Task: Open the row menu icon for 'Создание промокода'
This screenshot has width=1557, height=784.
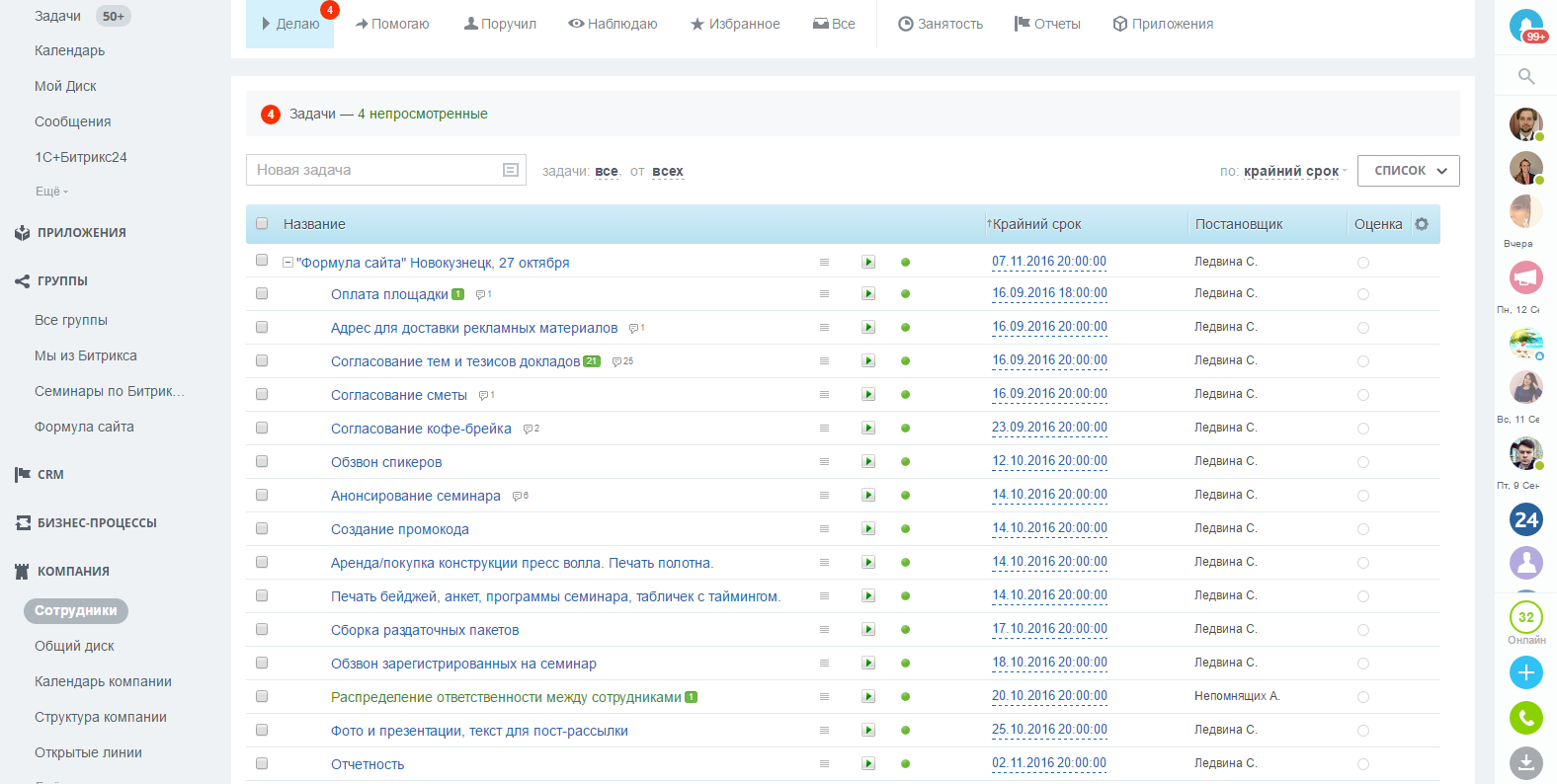Action: coord(824,529)
